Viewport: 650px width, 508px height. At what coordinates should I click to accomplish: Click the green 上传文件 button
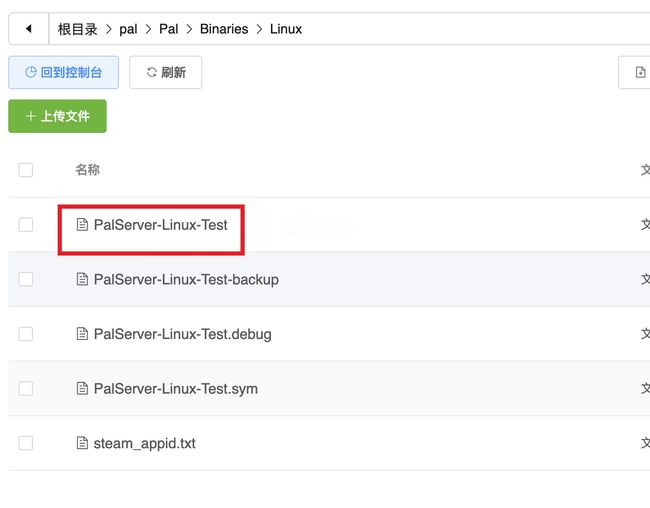click(57, 116)
